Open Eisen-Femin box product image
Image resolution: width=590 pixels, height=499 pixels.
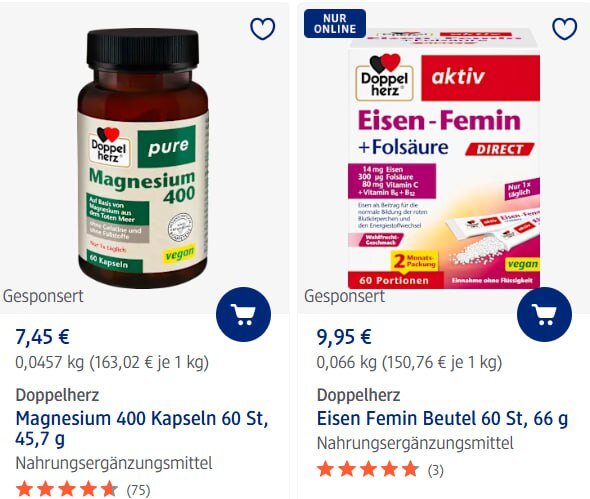[x=444, y=158]
